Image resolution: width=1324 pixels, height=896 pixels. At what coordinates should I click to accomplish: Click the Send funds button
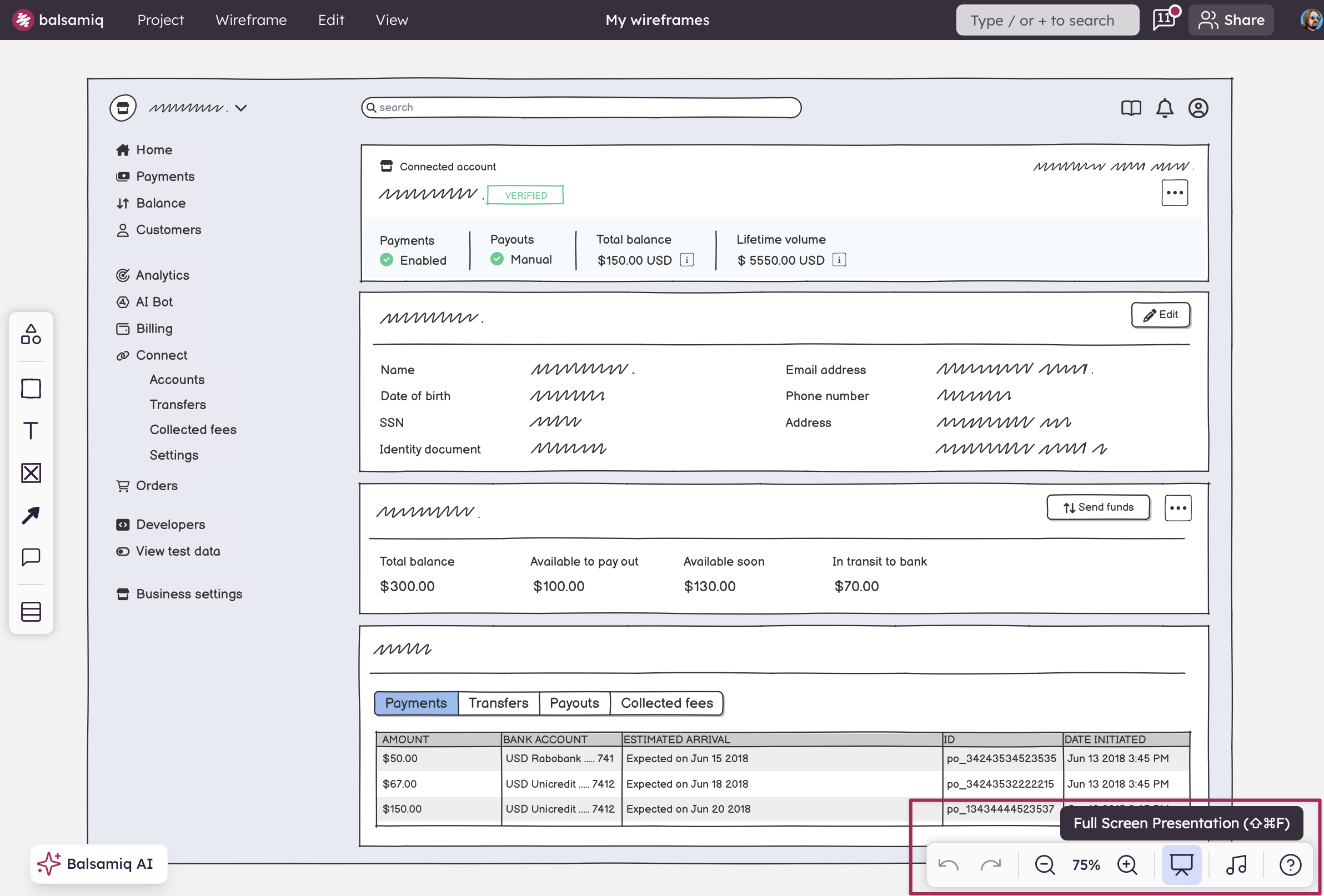point(1098,507)
